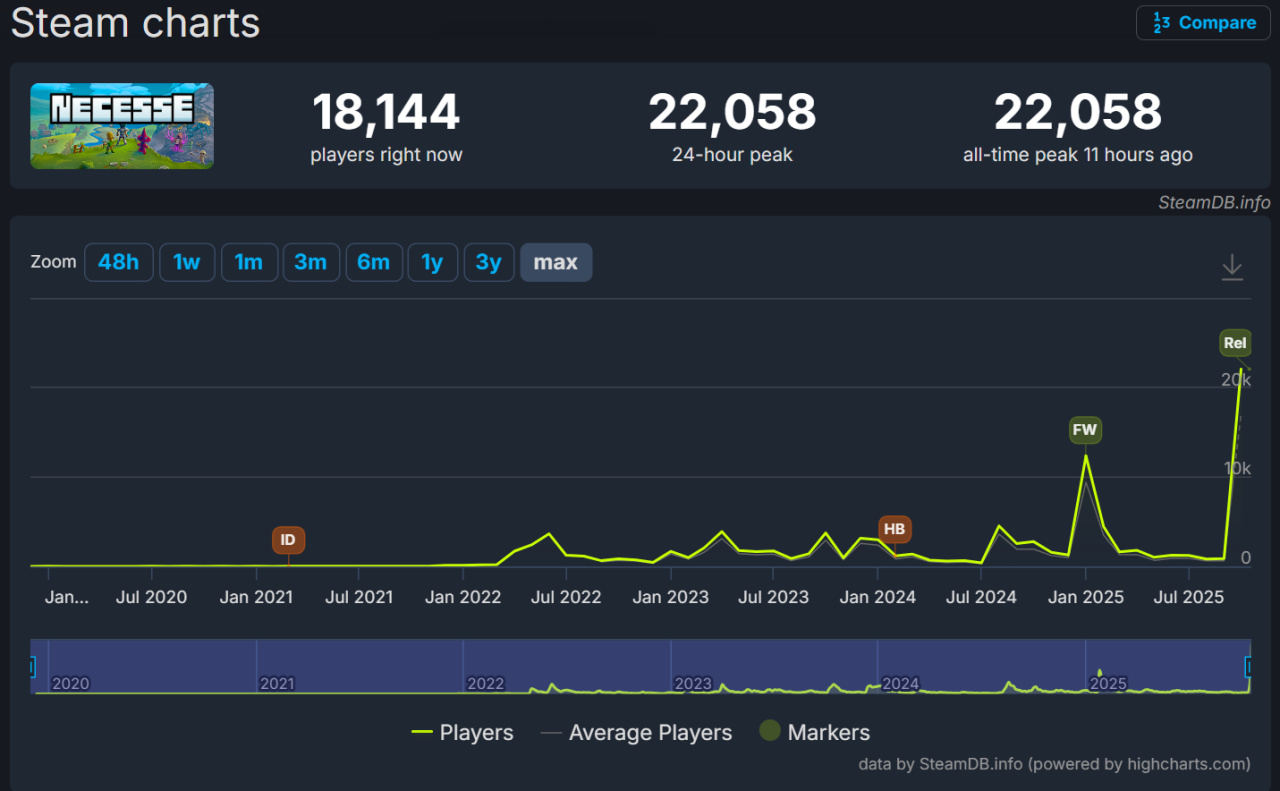Toggle Markers visibility in legend
This screenshot has height=791, width=1280.
(815, 732)
